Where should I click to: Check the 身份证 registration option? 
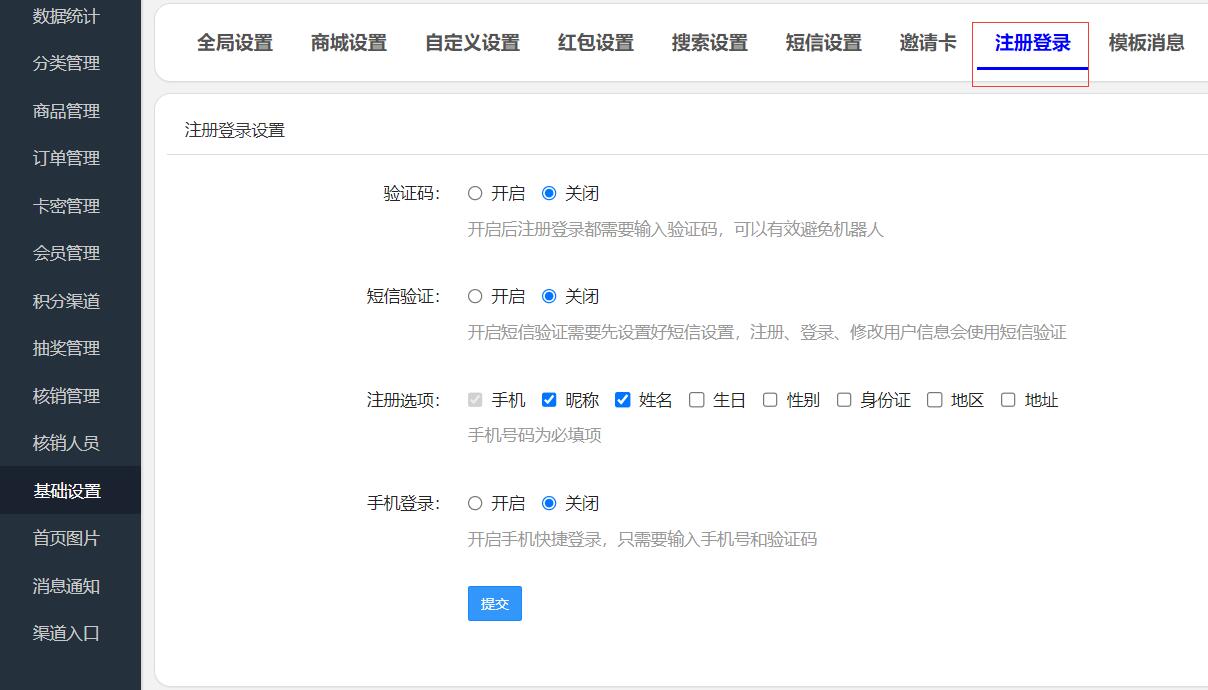[x=844, y=400]
